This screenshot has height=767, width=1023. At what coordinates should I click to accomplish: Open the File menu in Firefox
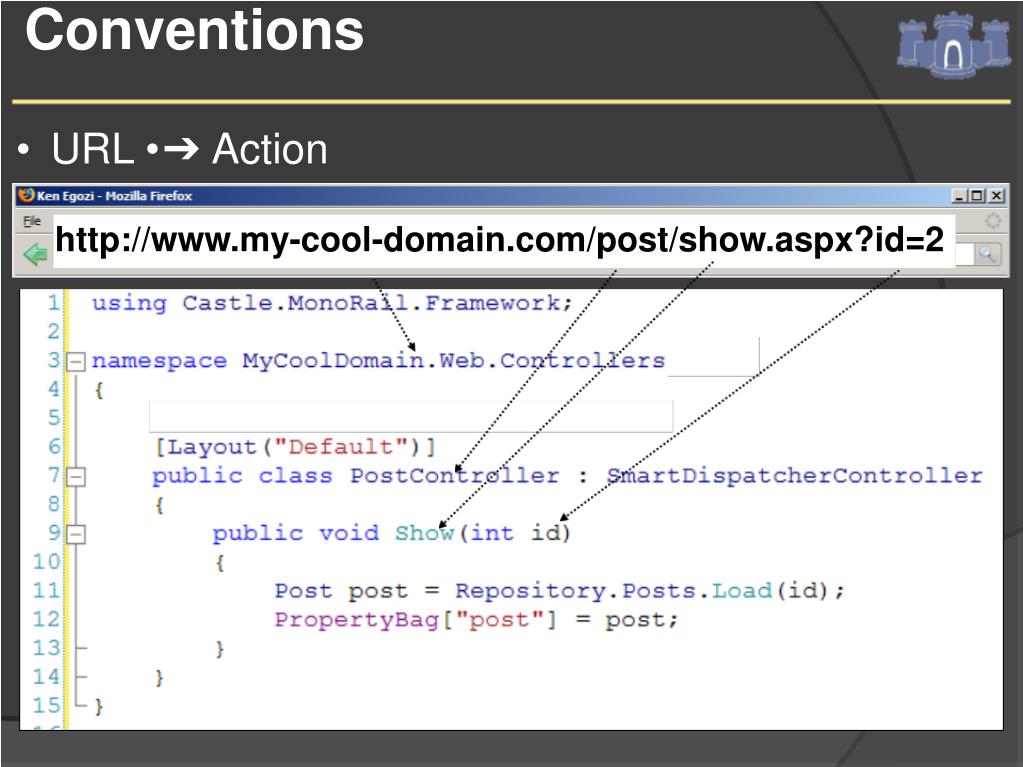(x=32, y=221)
